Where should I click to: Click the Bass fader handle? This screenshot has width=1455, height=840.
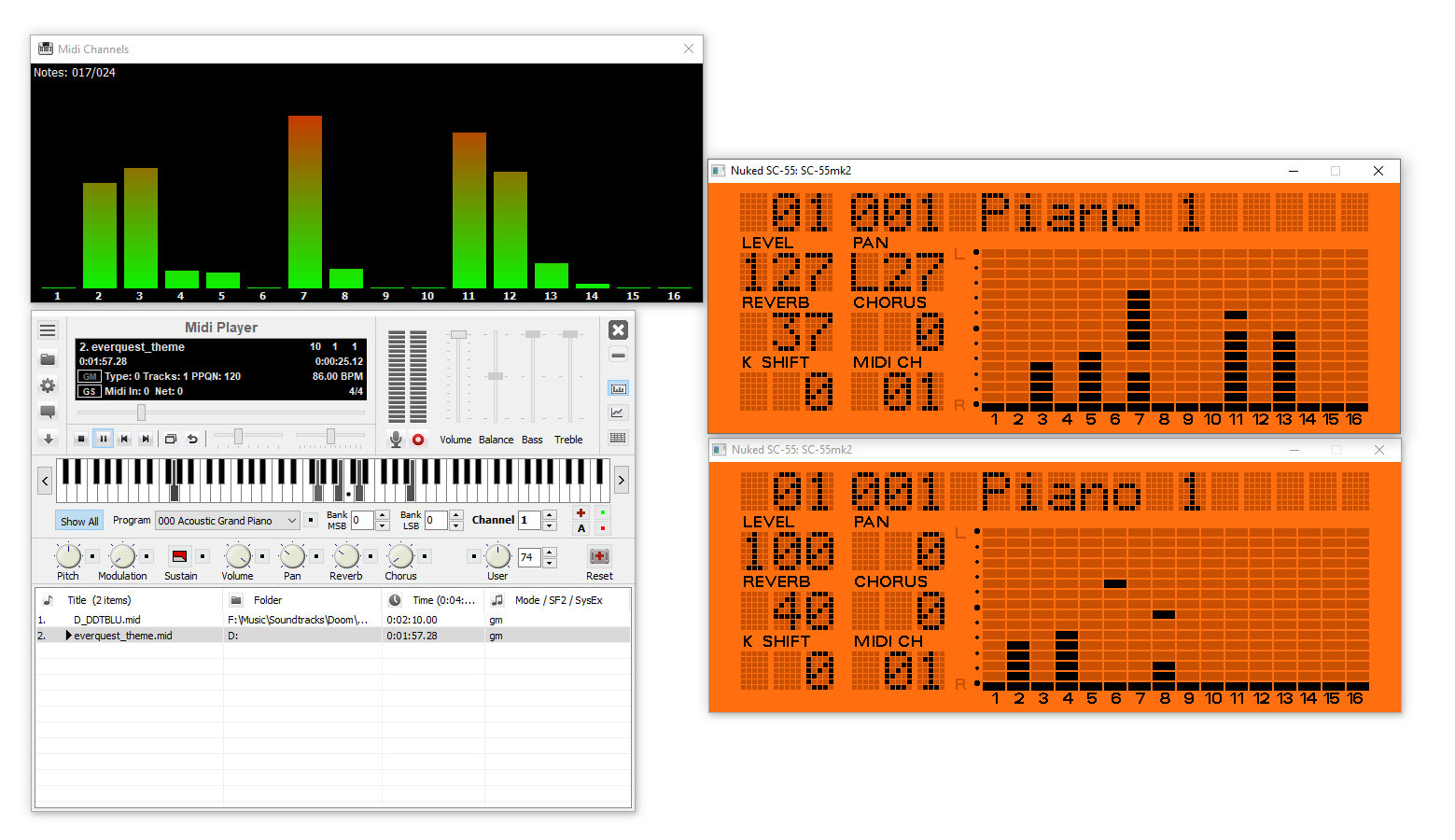point(533,334)
